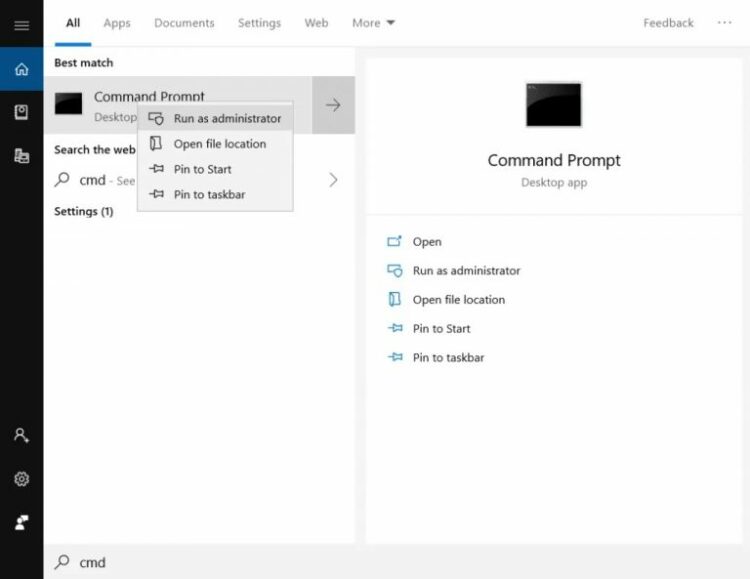This screenshot has height=579, width=750.
Task: Select the Command Prompt best match title
Action: [x=149, y=96]
